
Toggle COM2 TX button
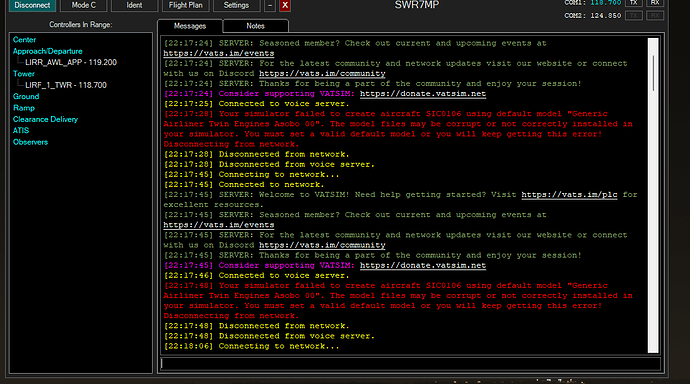pyautogui.click(x=634, y=16)
